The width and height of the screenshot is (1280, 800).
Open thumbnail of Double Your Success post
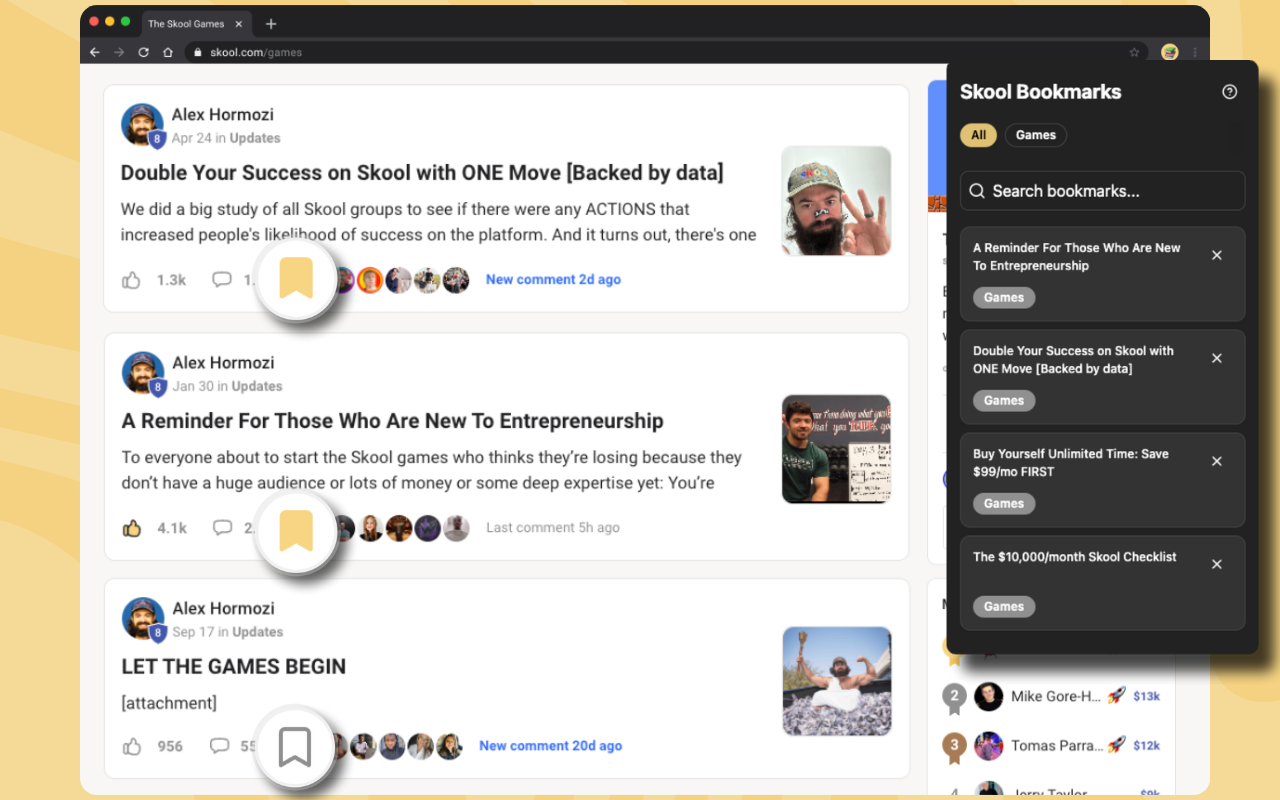pyautogui.click(x=836, y=201)
